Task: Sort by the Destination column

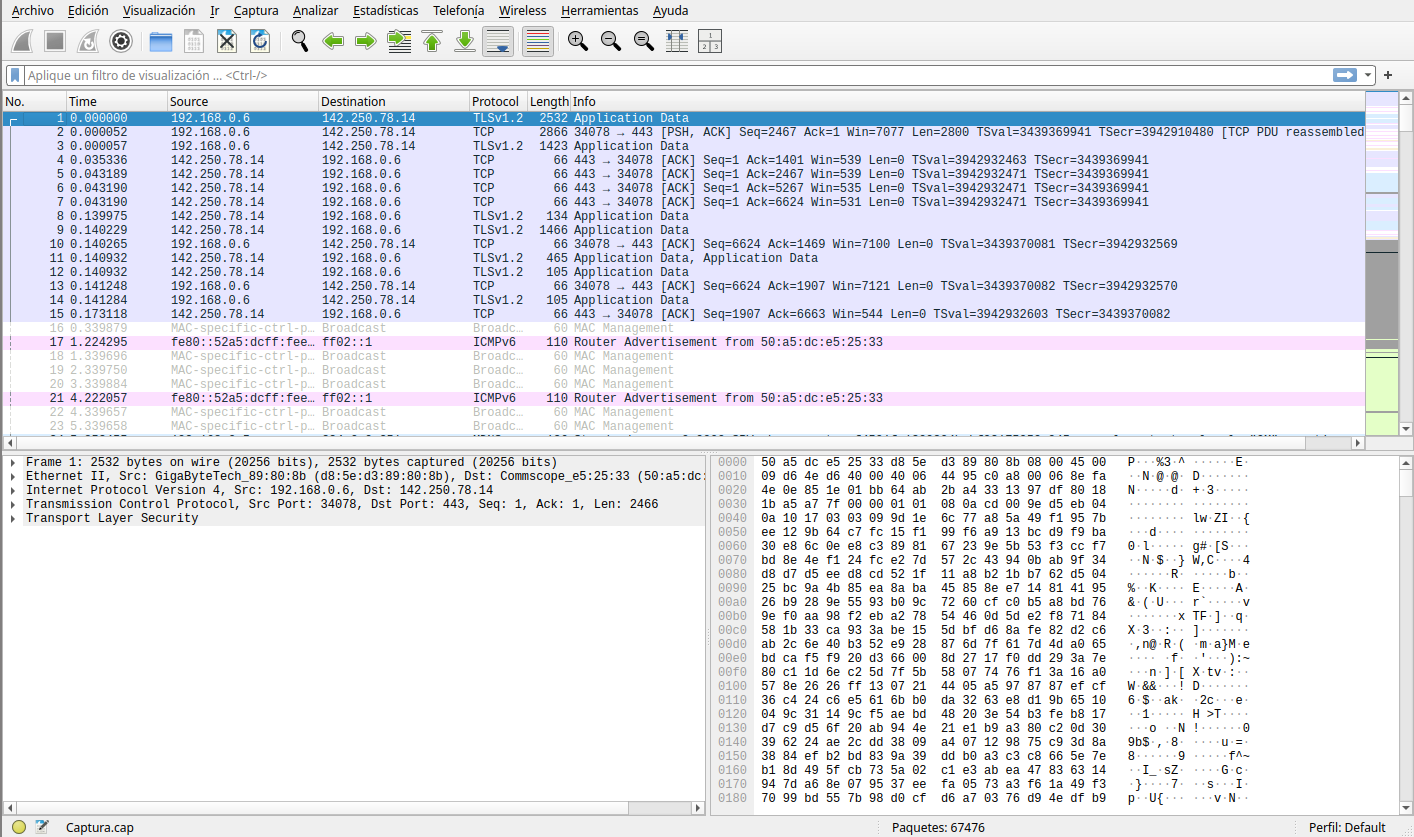Action: click(x=394, y=101)
